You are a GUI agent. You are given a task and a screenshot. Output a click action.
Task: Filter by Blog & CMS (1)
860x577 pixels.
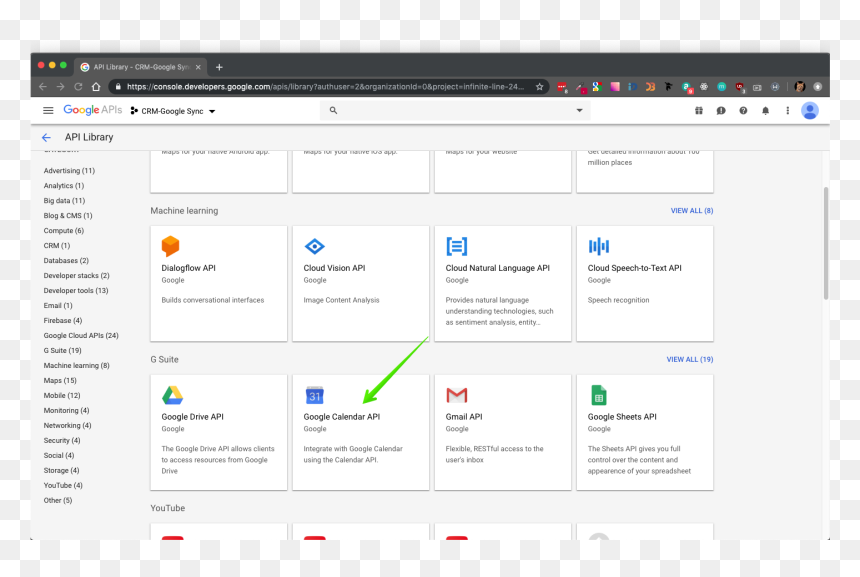pyautogui.click(x=68, y=216)
